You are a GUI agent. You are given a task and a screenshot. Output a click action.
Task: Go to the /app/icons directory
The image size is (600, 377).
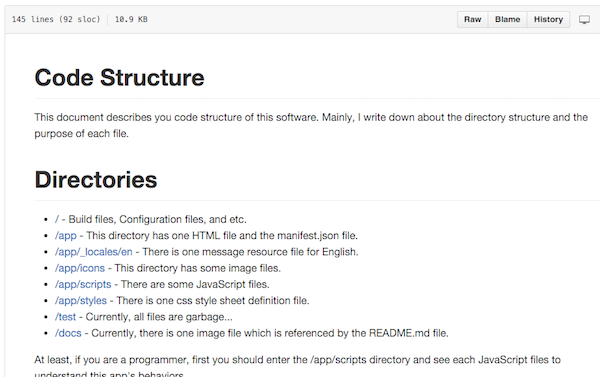tap(80, 268)
